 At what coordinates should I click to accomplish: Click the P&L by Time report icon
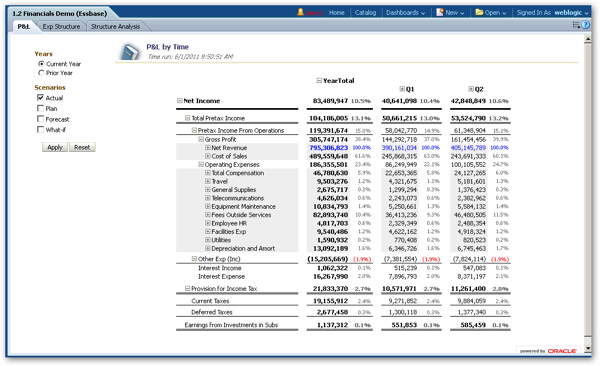pyautogui.click(x=130, y=52)
